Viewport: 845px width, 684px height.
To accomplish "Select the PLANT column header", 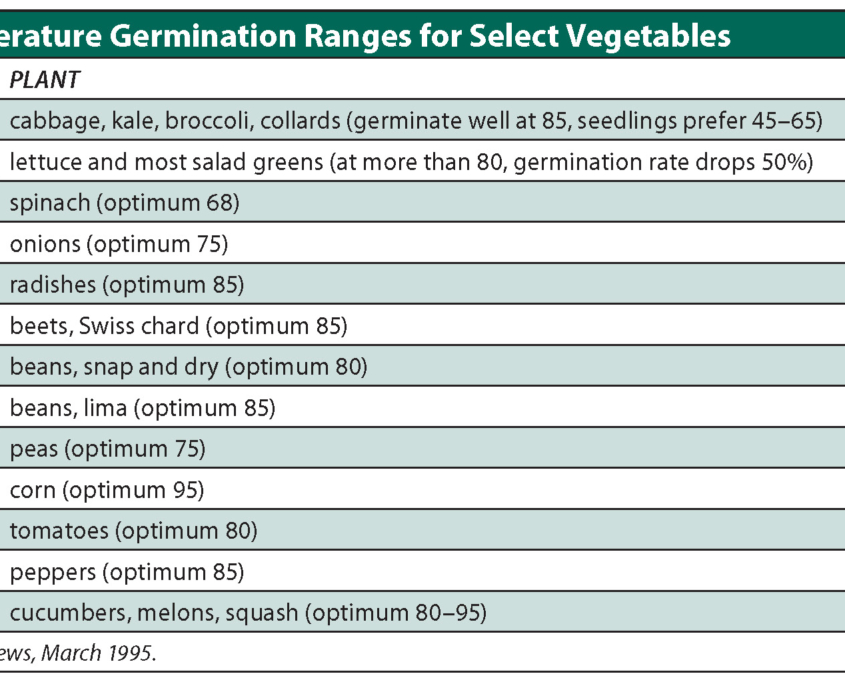I will [x=45, y=79].
